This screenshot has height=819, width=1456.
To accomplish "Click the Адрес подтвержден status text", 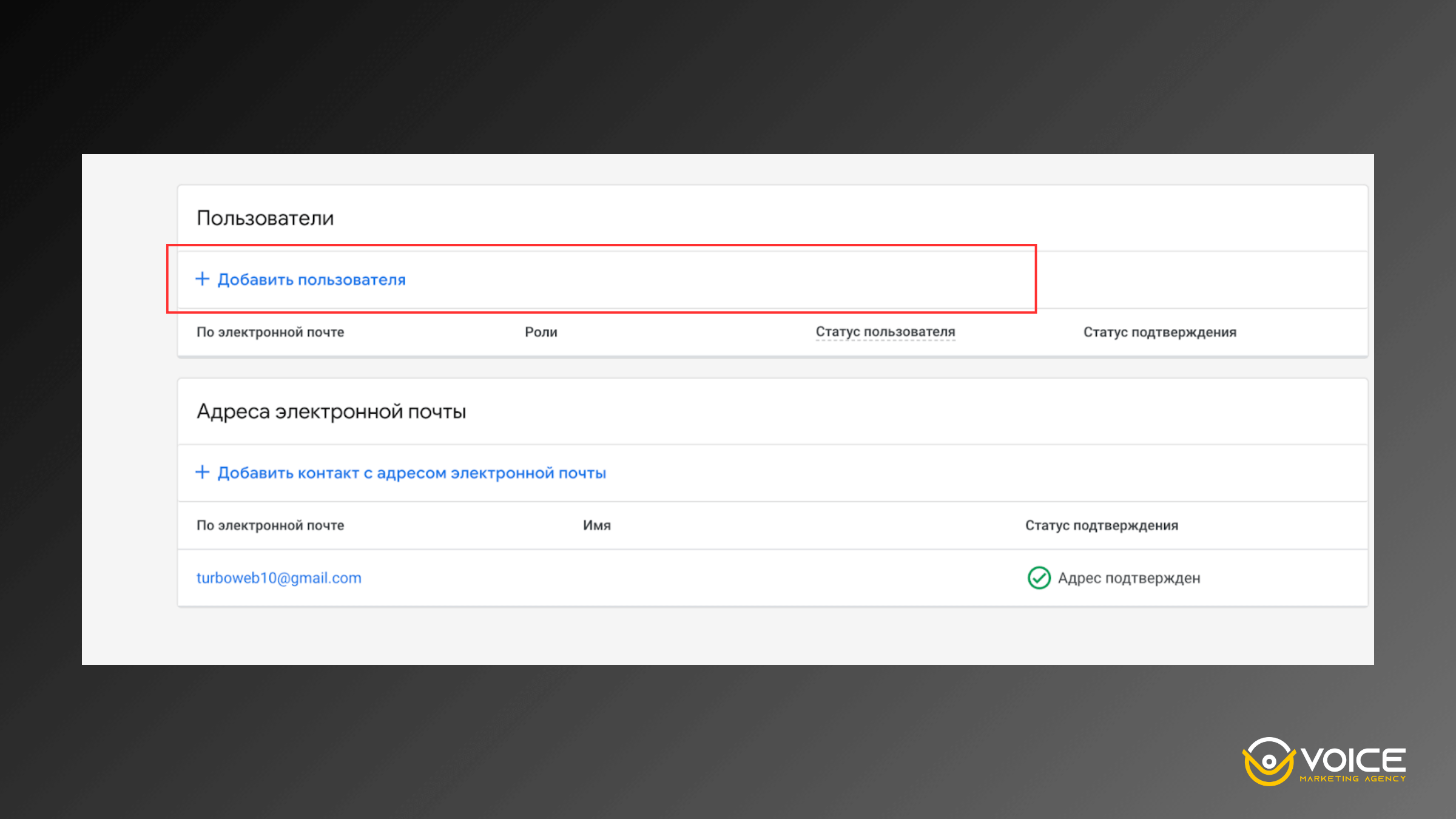I will (1128, 578).
